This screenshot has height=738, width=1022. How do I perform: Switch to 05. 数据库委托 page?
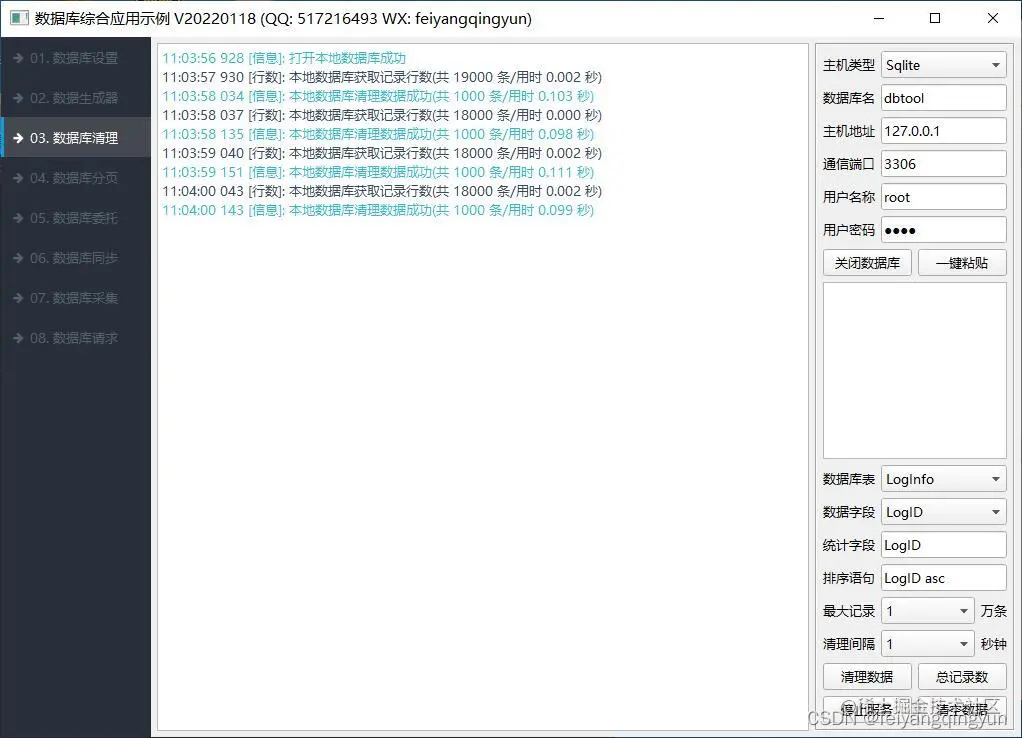75,218
